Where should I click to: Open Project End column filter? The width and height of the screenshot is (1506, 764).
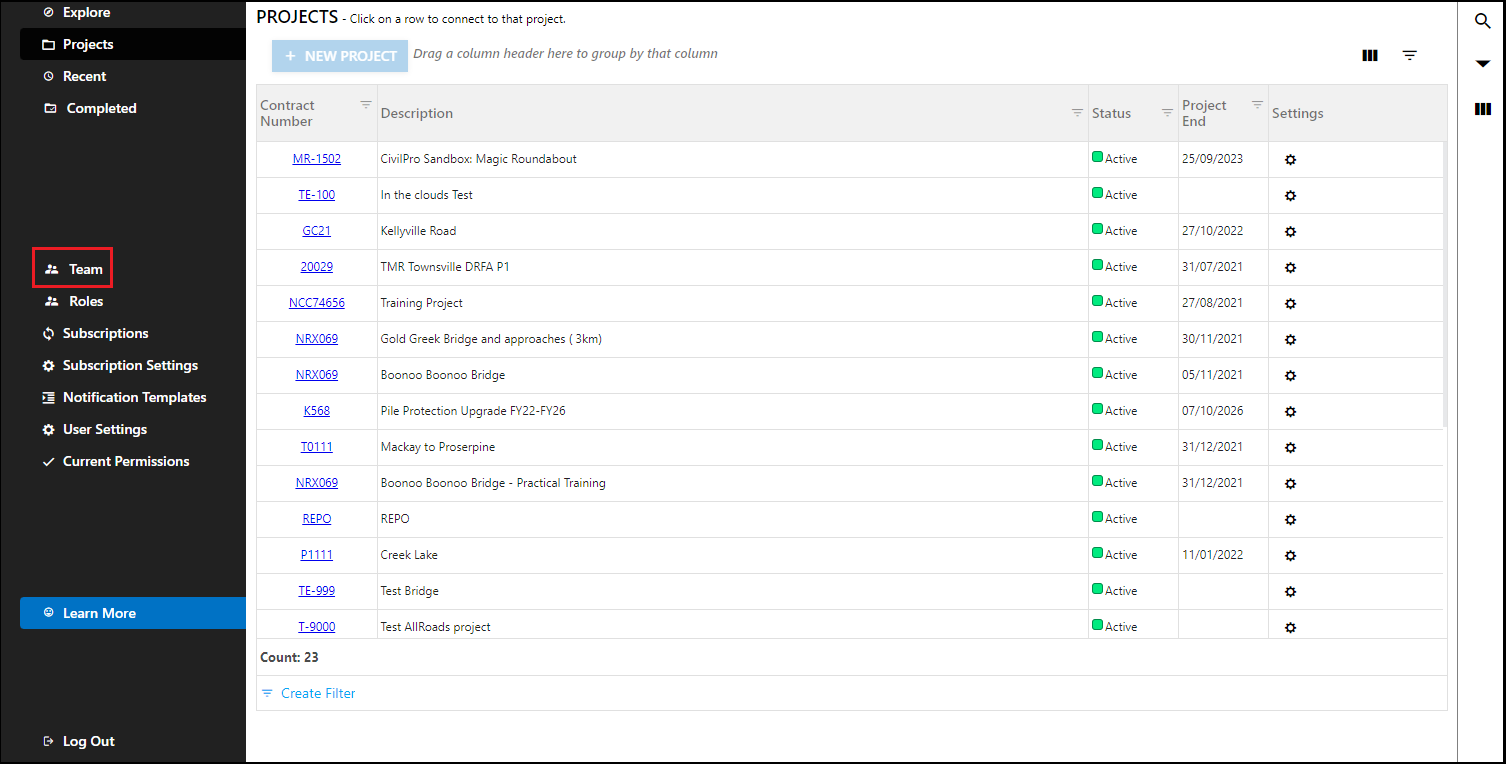click(x=1257, y=105)
